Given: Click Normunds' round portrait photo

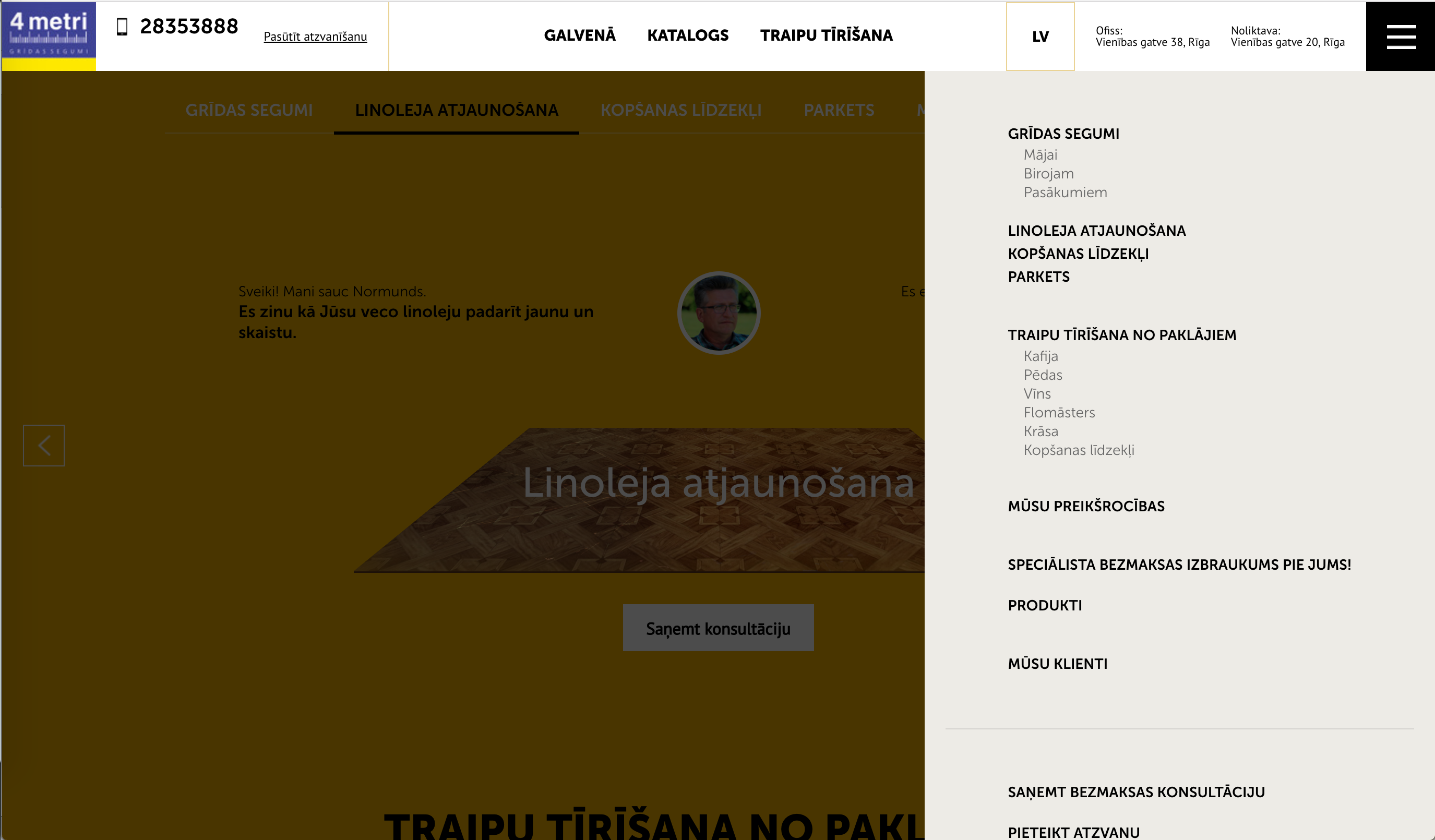Looking at the screenshot, I should coord(719,313).
